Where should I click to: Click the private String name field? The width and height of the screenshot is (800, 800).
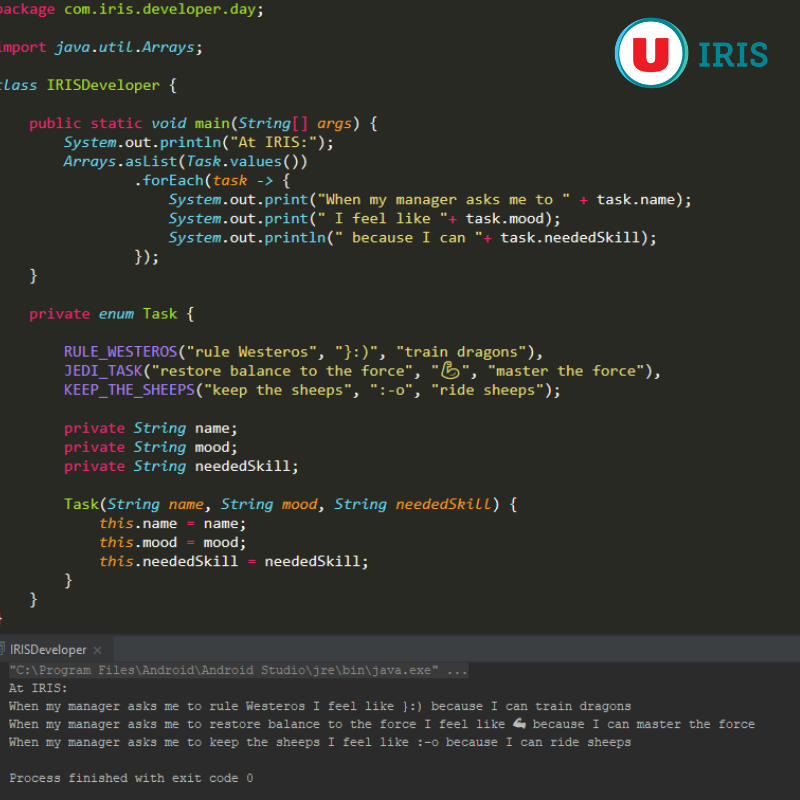coord(151,428)
